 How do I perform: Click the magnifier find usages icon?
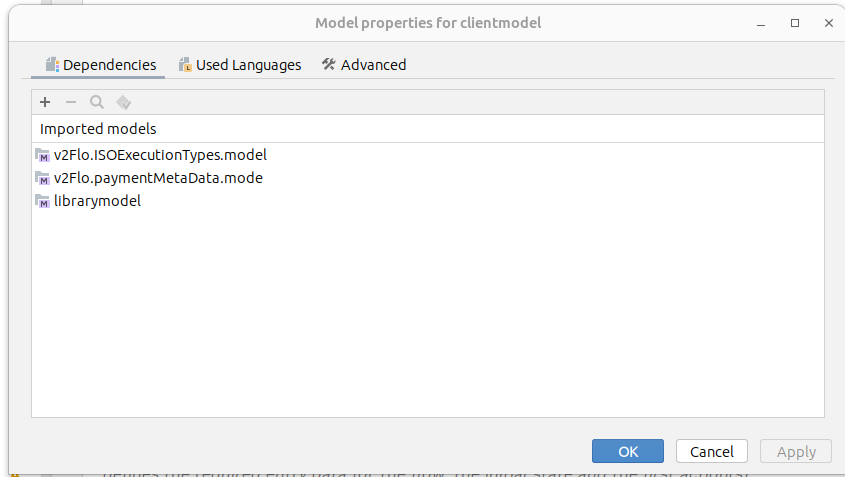(x=97, y=102)
